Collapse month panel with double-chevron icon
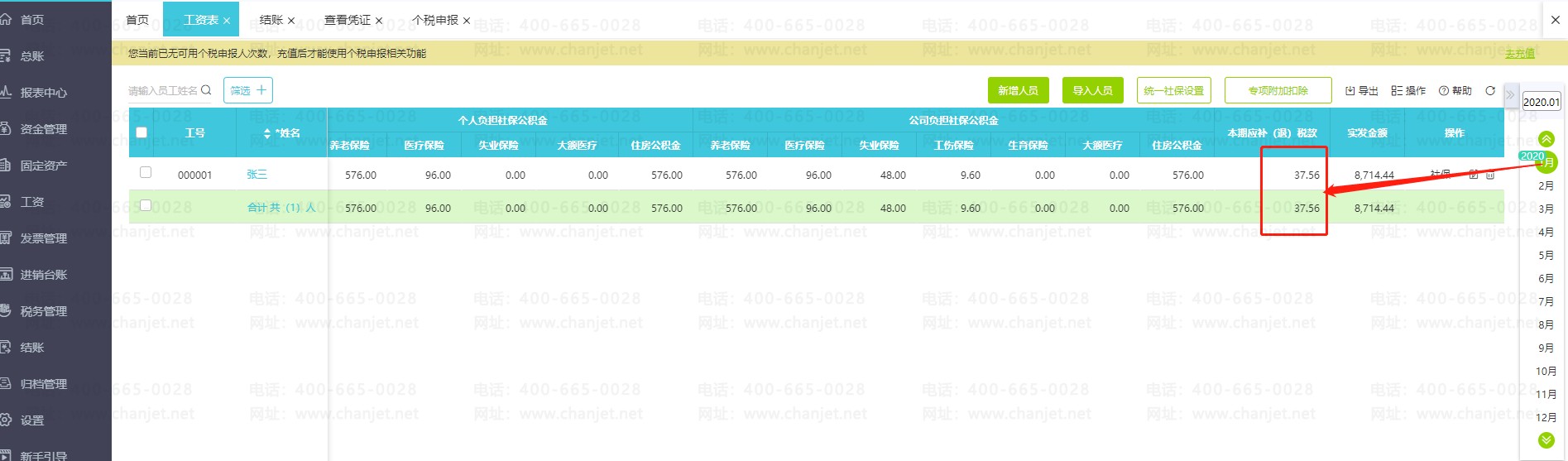The height and width of the screenshot is (461, 1568). 1510,94
